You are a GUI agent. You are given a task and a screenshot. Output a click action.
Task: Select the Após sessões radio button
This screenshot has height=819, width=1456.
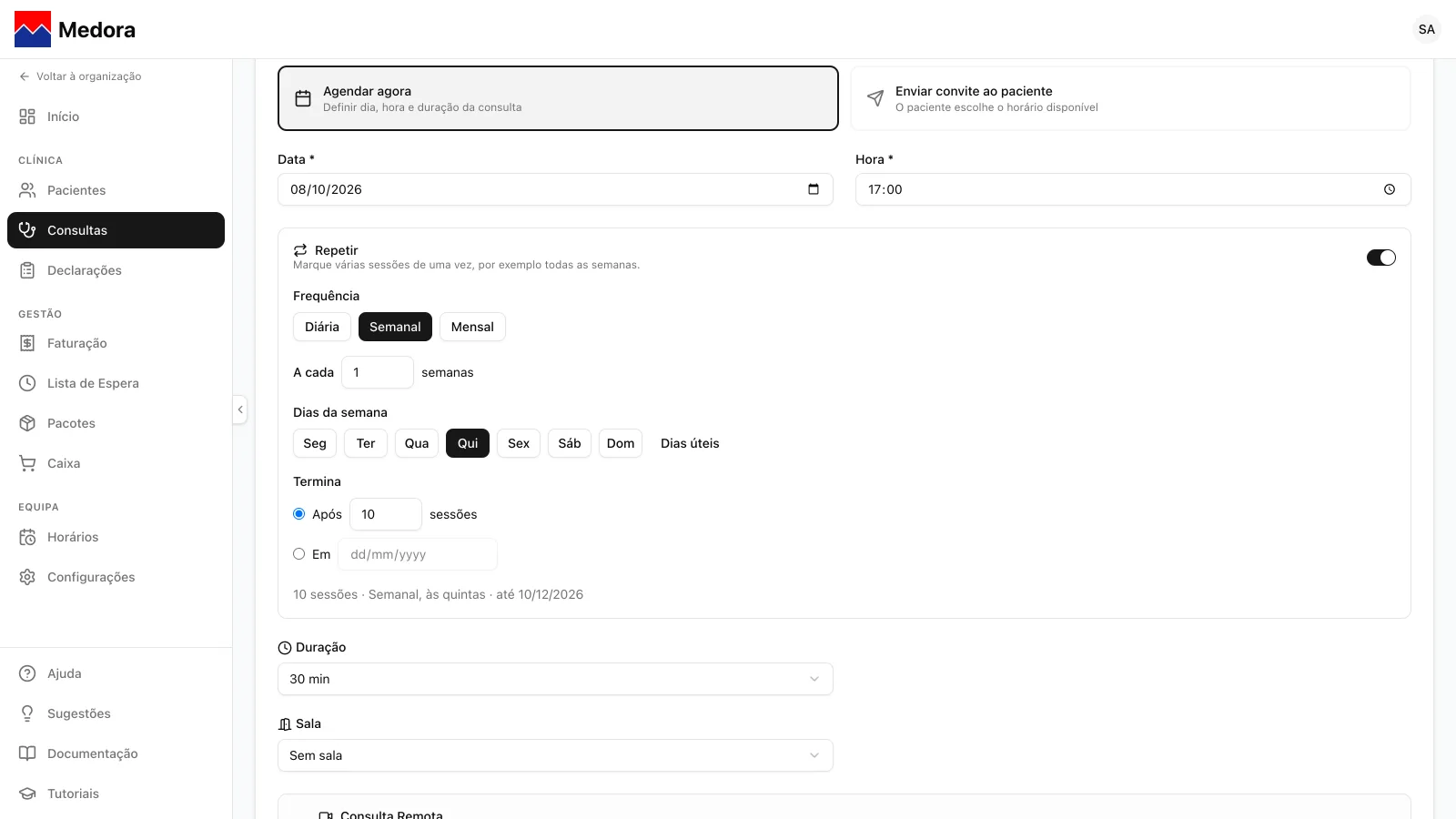coord(298,514)
